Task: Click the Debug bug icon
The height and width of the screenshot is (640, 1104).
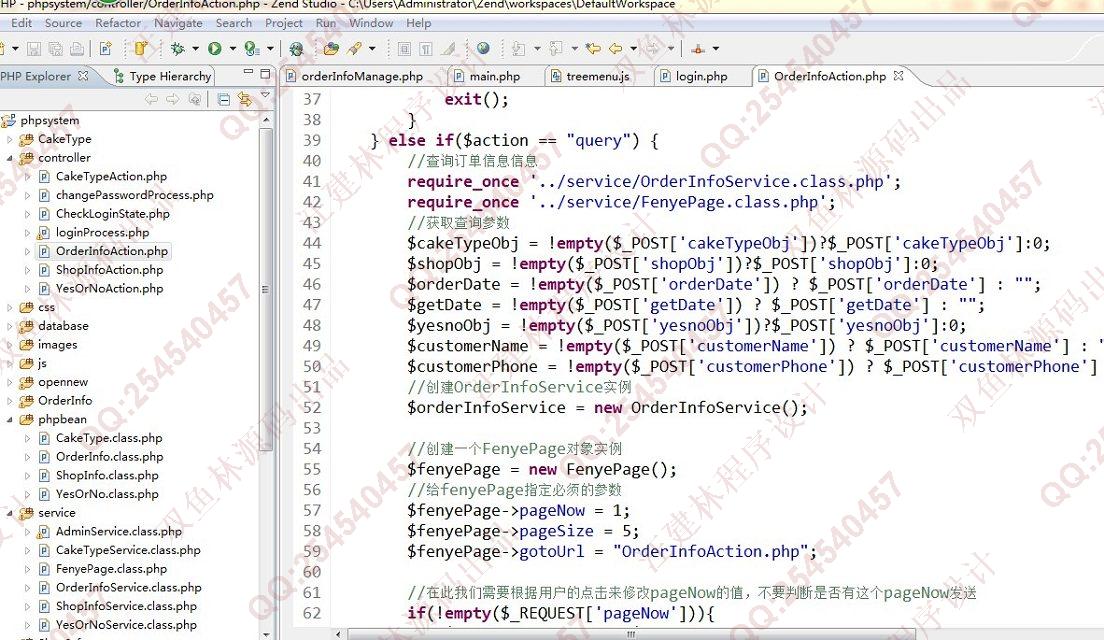Action: tap(177, 49)
